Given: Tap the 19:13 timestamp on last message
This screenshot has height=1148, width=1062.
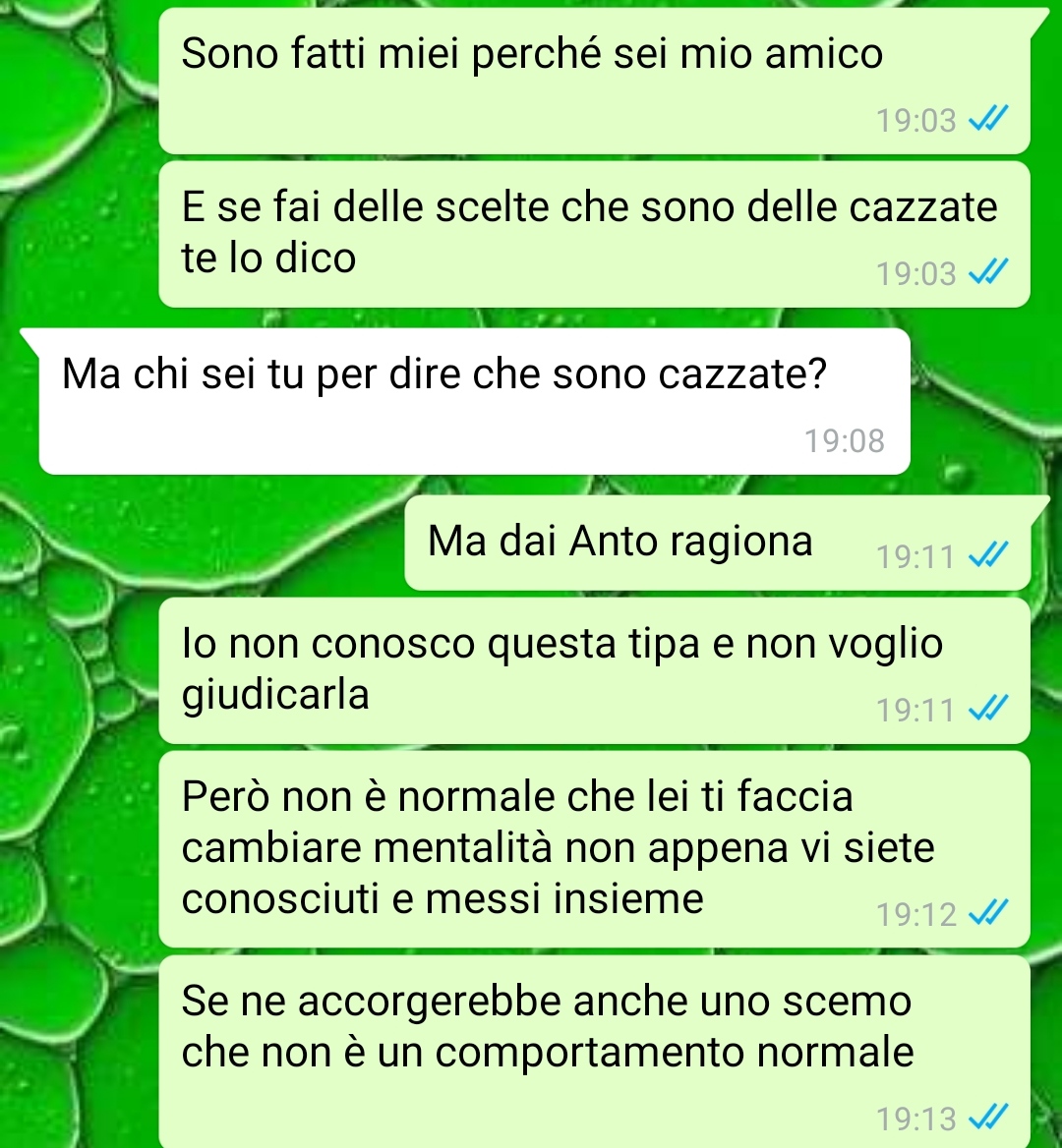Looking at the screenshot, I should click(x=916, y=1119).
